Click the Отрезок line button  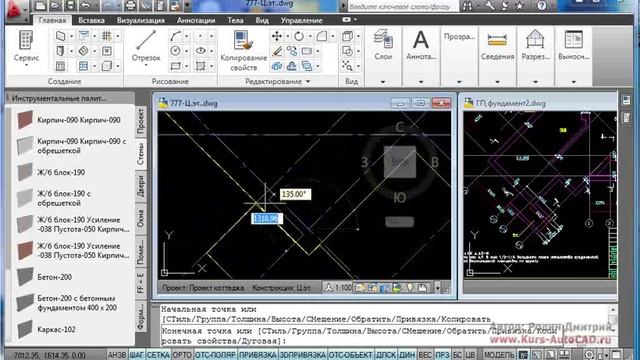click(x=146, y=47)
